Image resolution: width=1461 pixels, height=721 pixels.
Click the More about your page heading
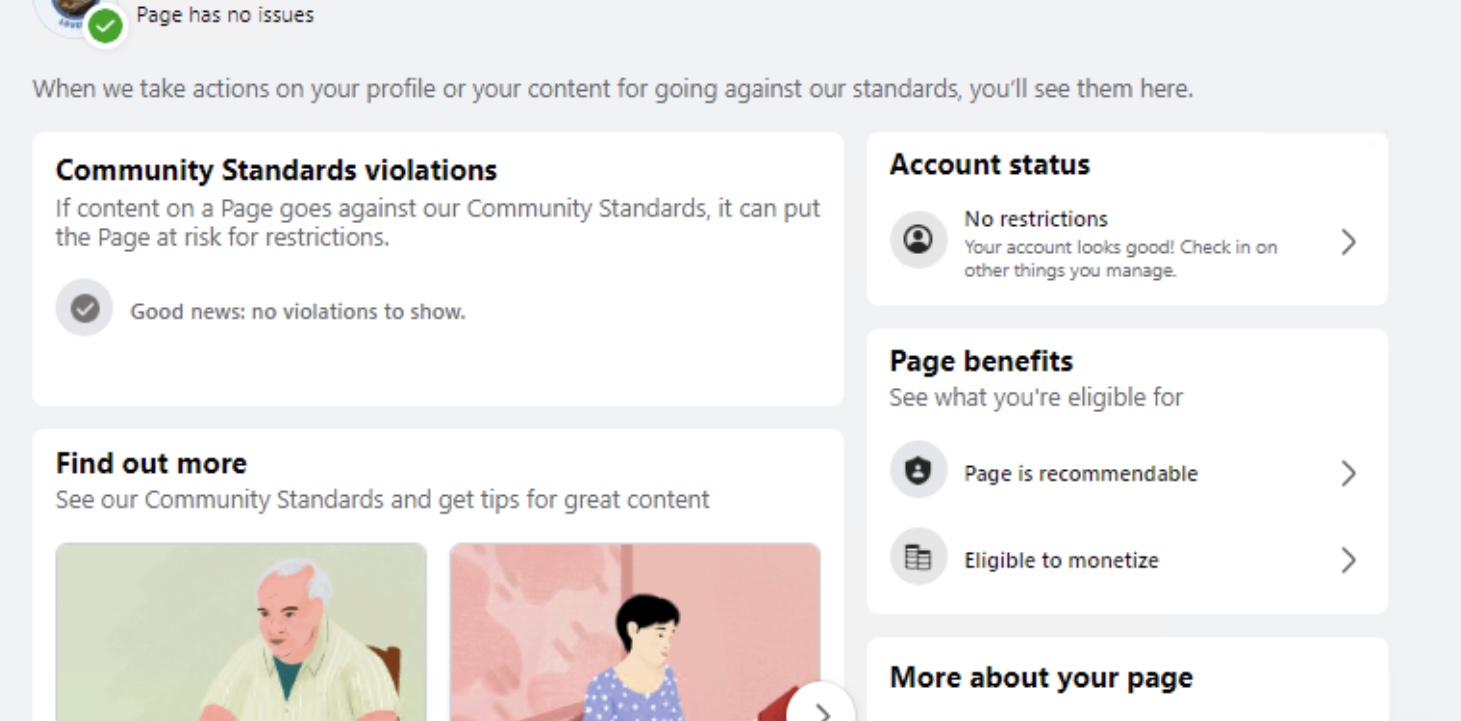click(1041, 677)
